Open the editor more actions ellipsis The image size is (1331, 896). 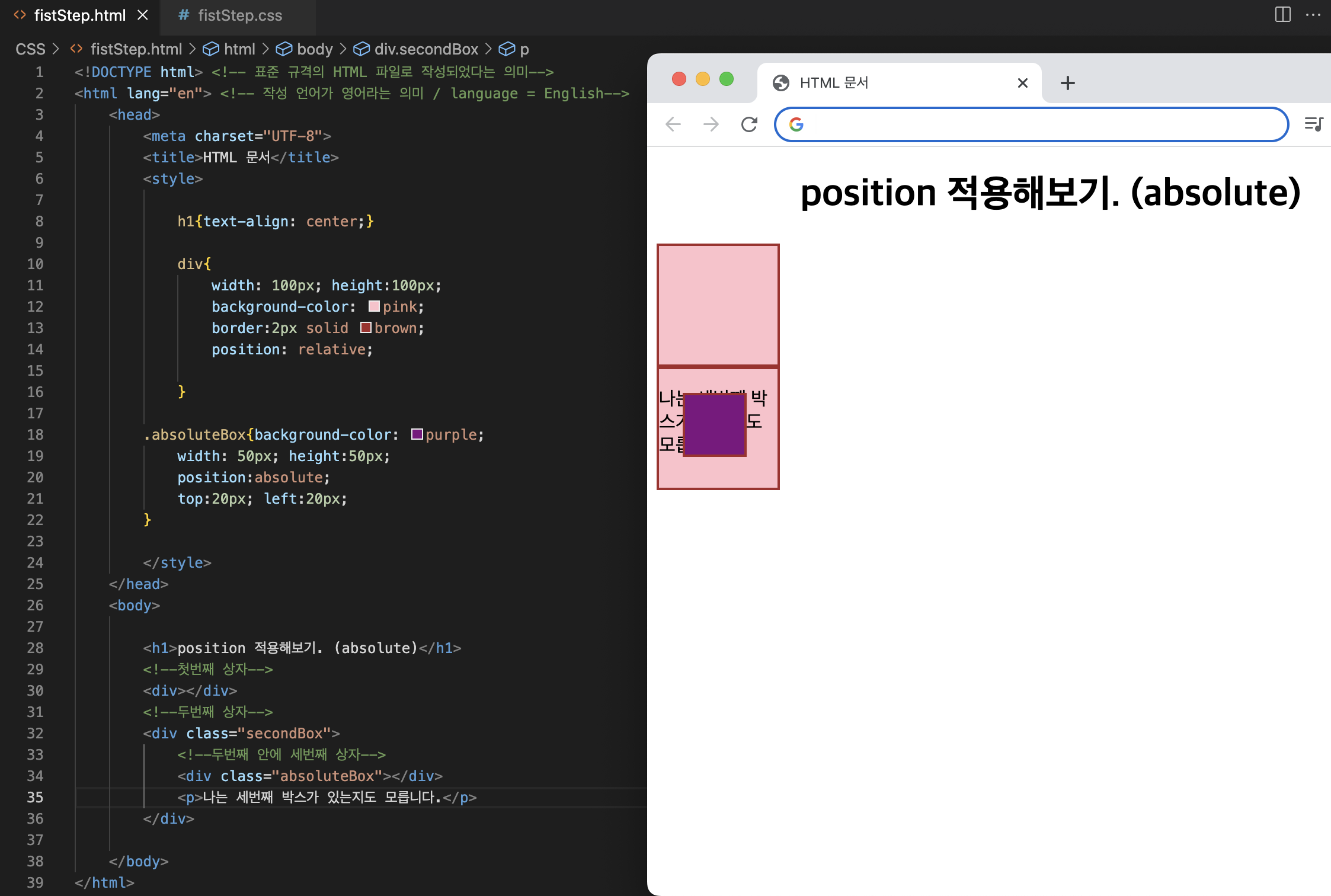coord(1313,15)
